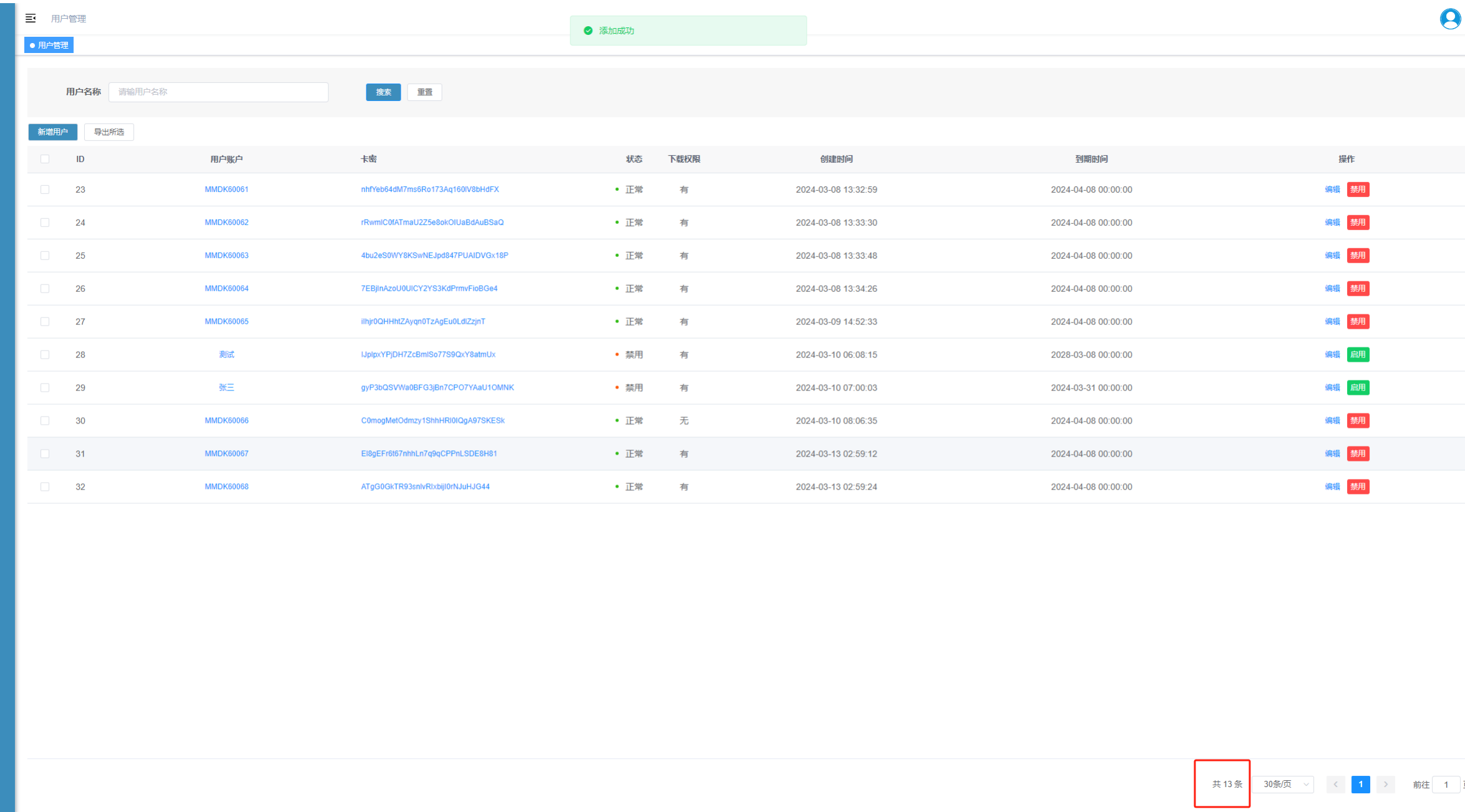Disable user MMDK60061
This screenshot has height=812, width=1465.
(x=1358, y=190)
